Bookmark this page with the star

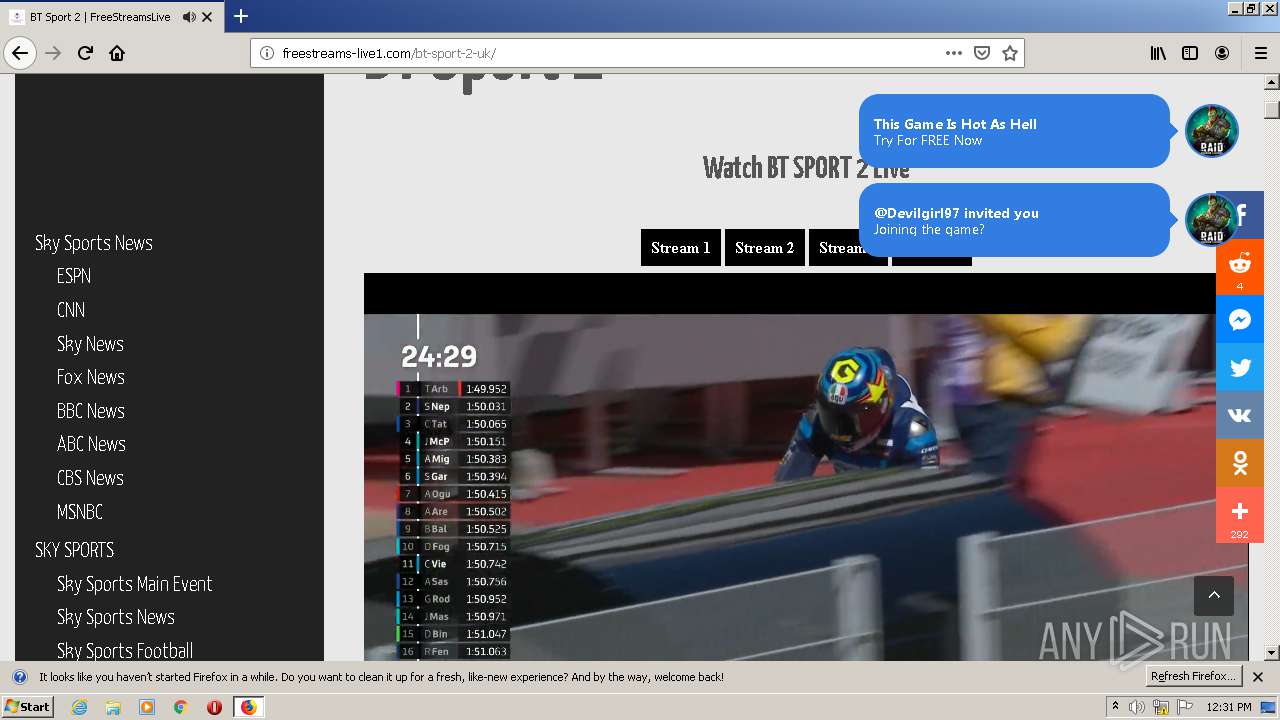(1010, 53)
